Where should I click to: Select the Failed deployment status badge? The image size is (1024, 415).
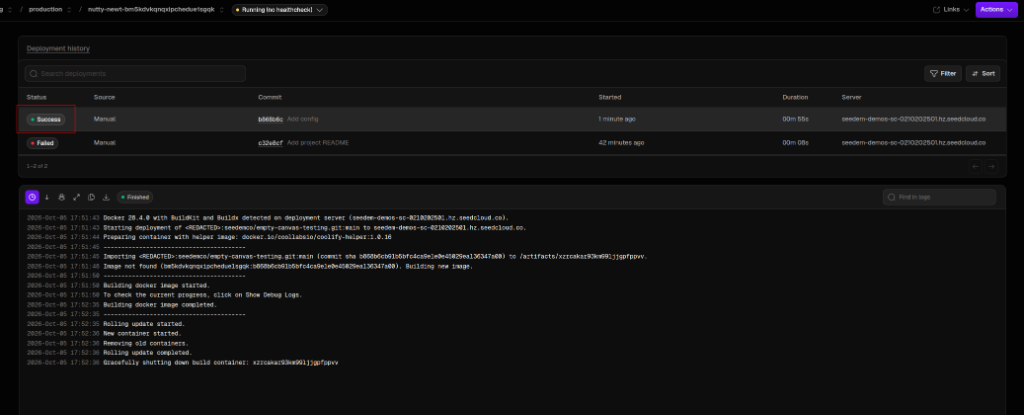coord(42,142)
